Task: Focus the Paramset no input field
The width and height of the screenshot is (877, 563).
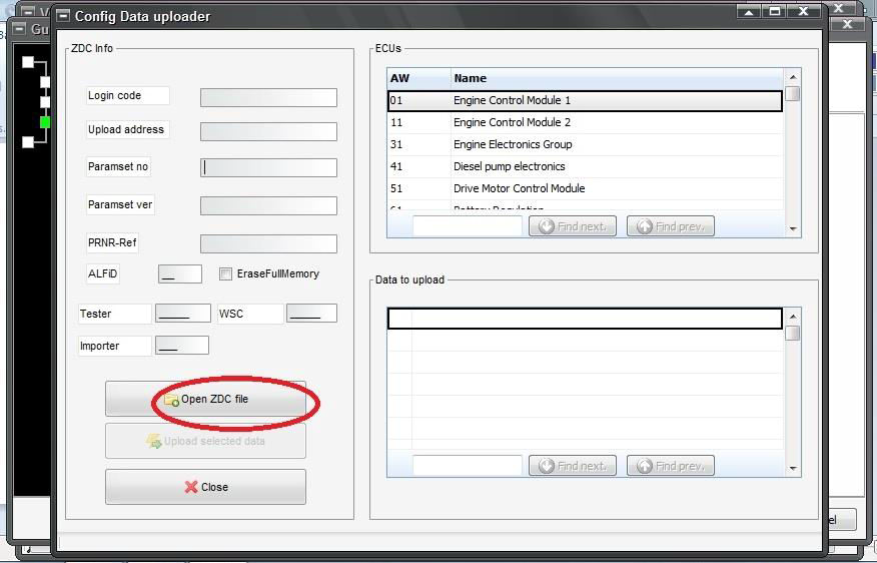Action: click(268, 168)
